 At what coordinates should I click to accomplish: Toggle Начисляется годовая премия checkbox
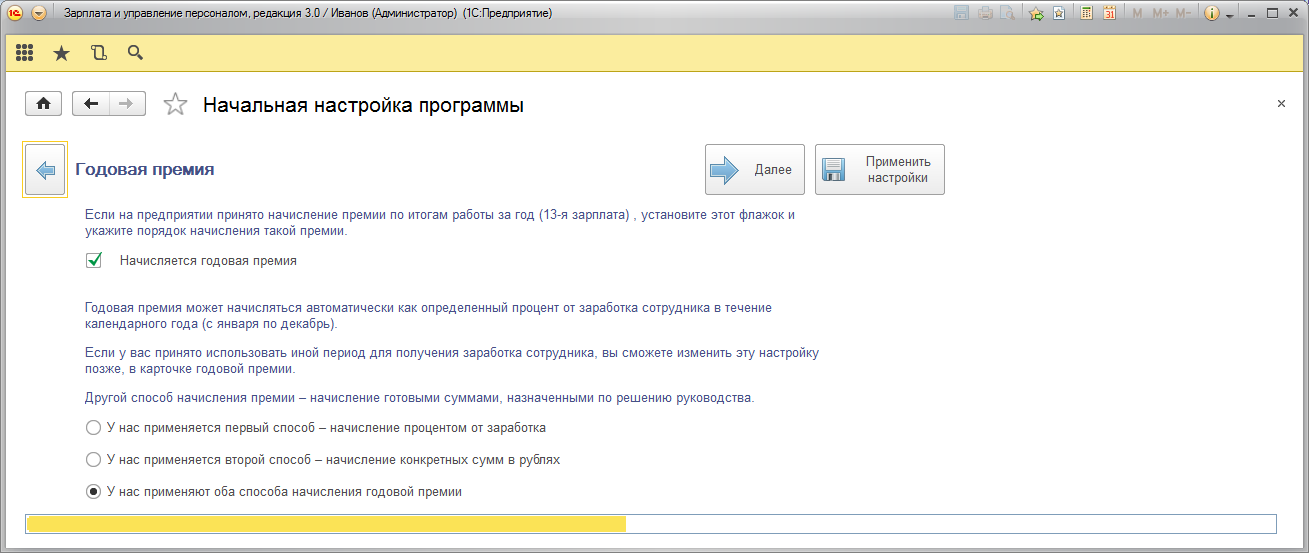pyautogui.click(x=95, y=261)
